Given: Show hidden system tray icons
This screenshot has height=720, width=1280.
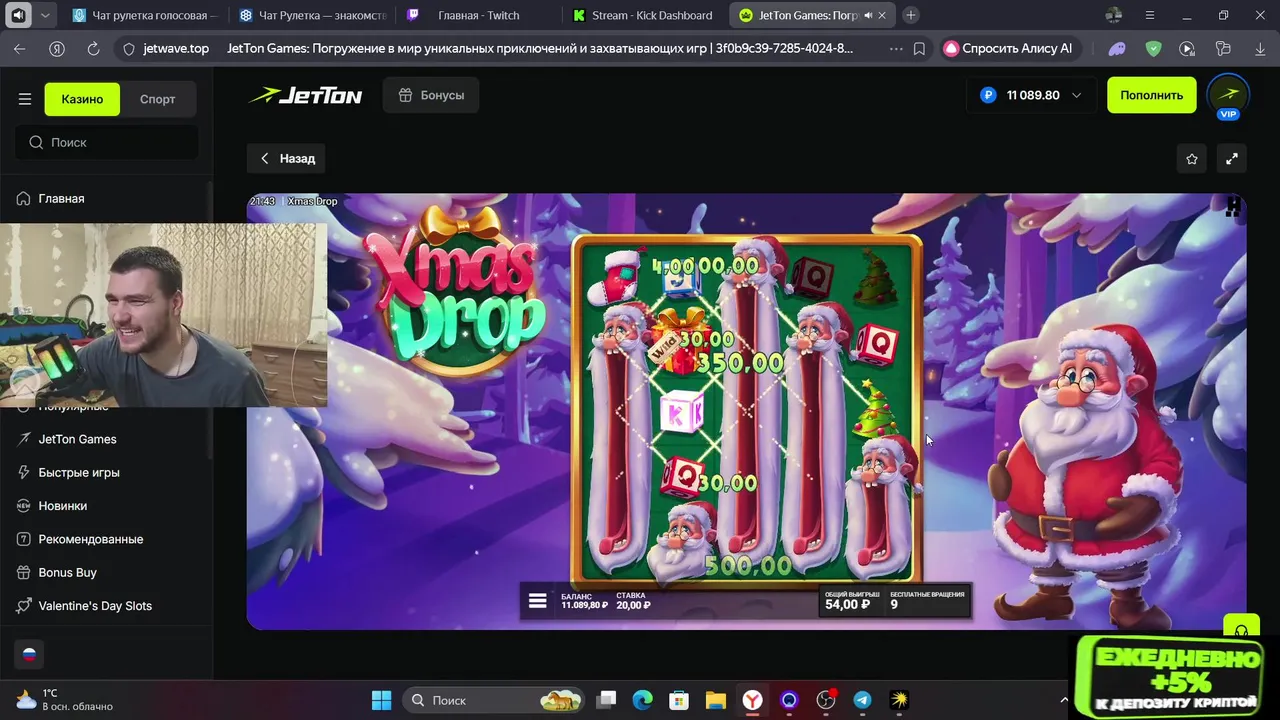Looking at the screenshot, I should 1064,700.
